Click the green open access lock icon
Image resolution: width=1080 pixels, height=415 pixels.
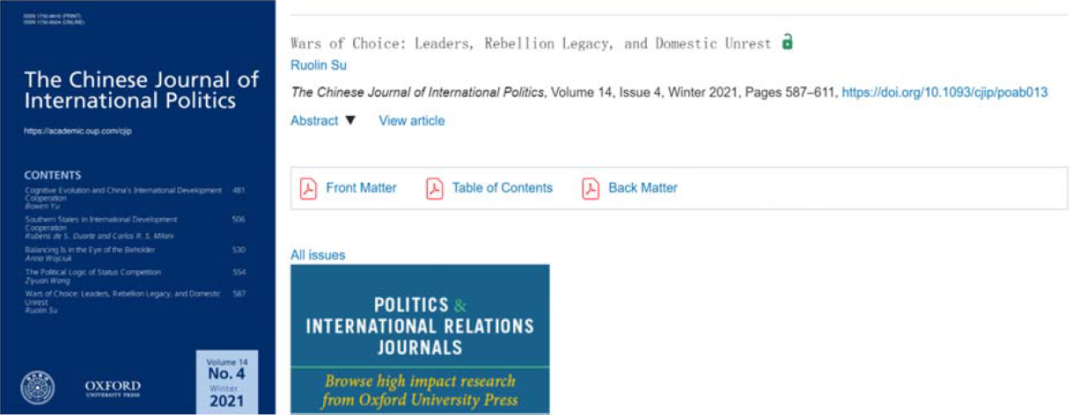point(787,42)
